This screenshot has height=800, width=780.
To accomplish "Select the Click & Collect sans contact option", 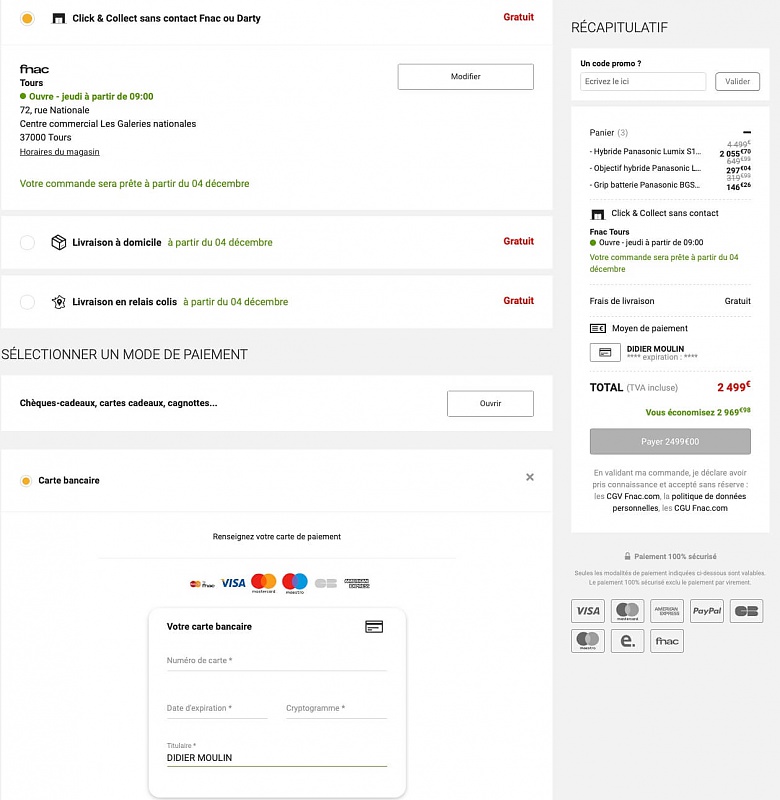I will click(x=27, y=18).
